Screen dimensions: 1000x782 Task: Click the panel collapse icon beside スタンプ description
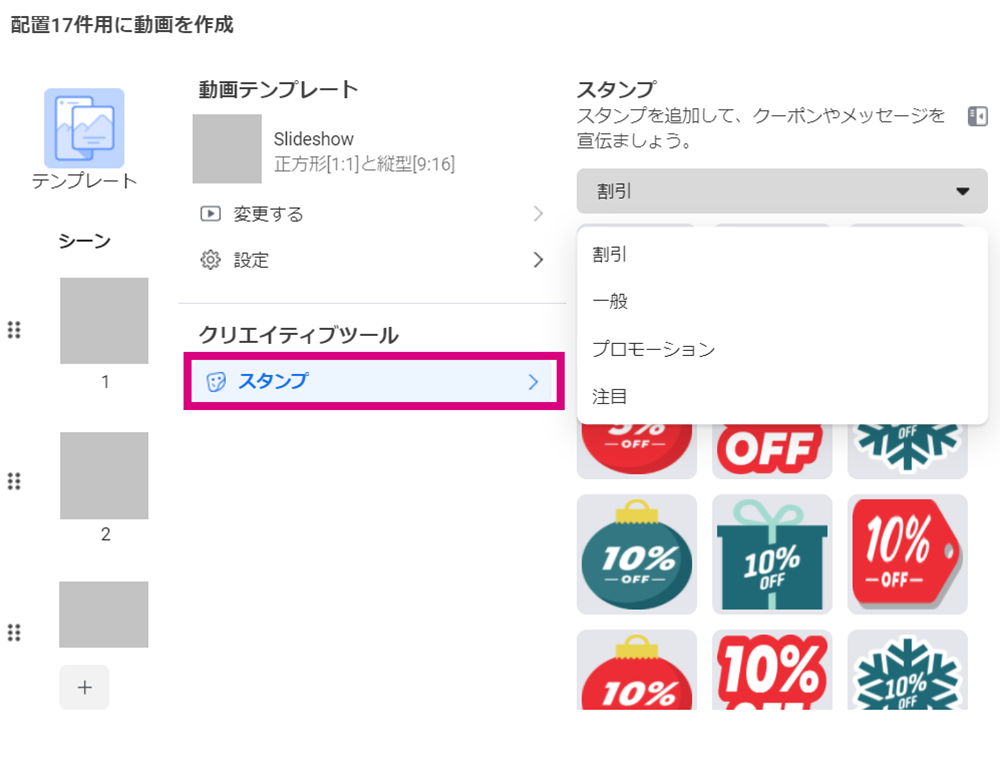[977, 117]
